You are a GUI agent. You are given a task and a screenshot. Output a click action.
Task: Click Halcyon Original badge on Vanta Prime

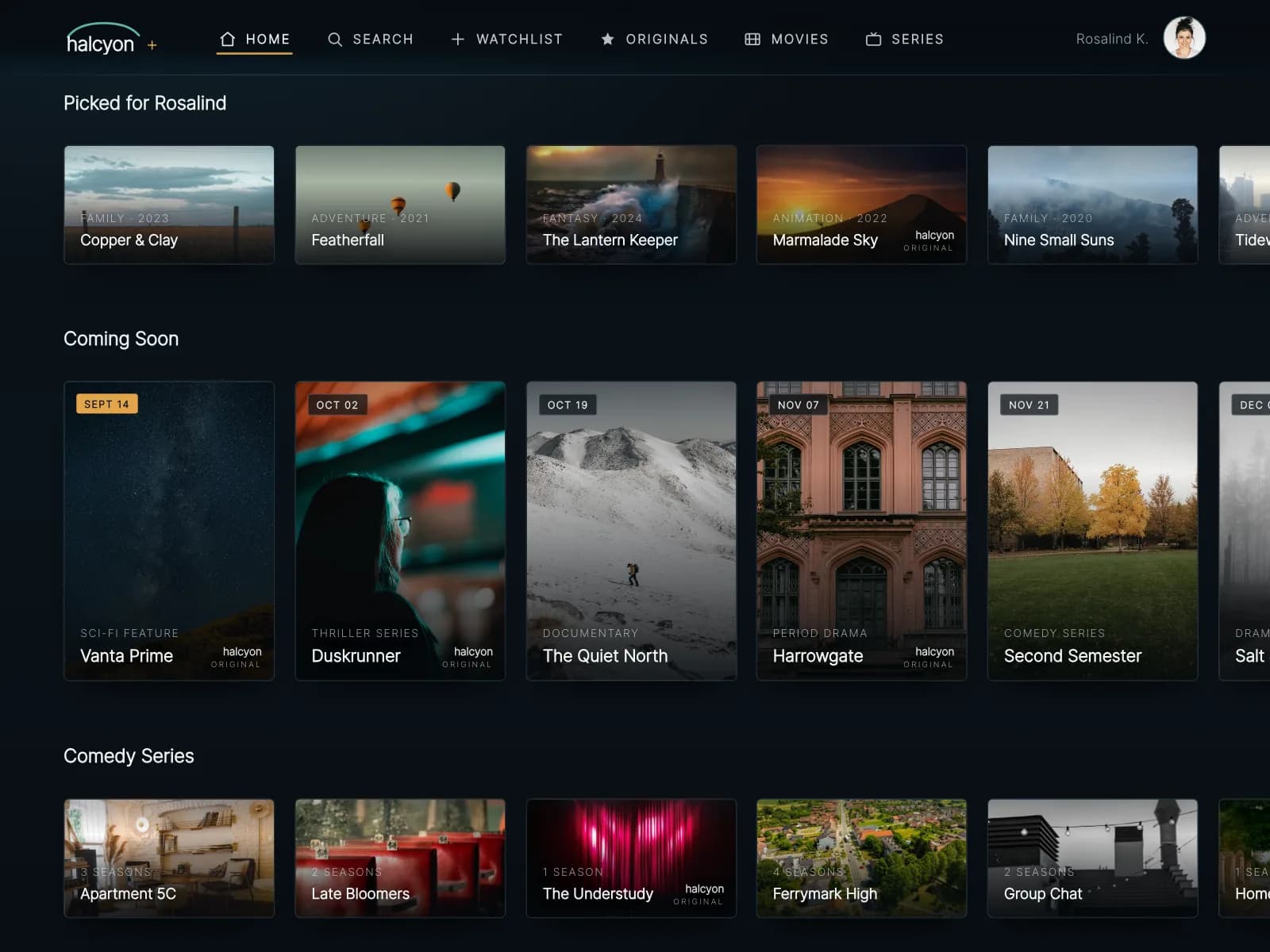pyautogui.click(x=236, y=657)
